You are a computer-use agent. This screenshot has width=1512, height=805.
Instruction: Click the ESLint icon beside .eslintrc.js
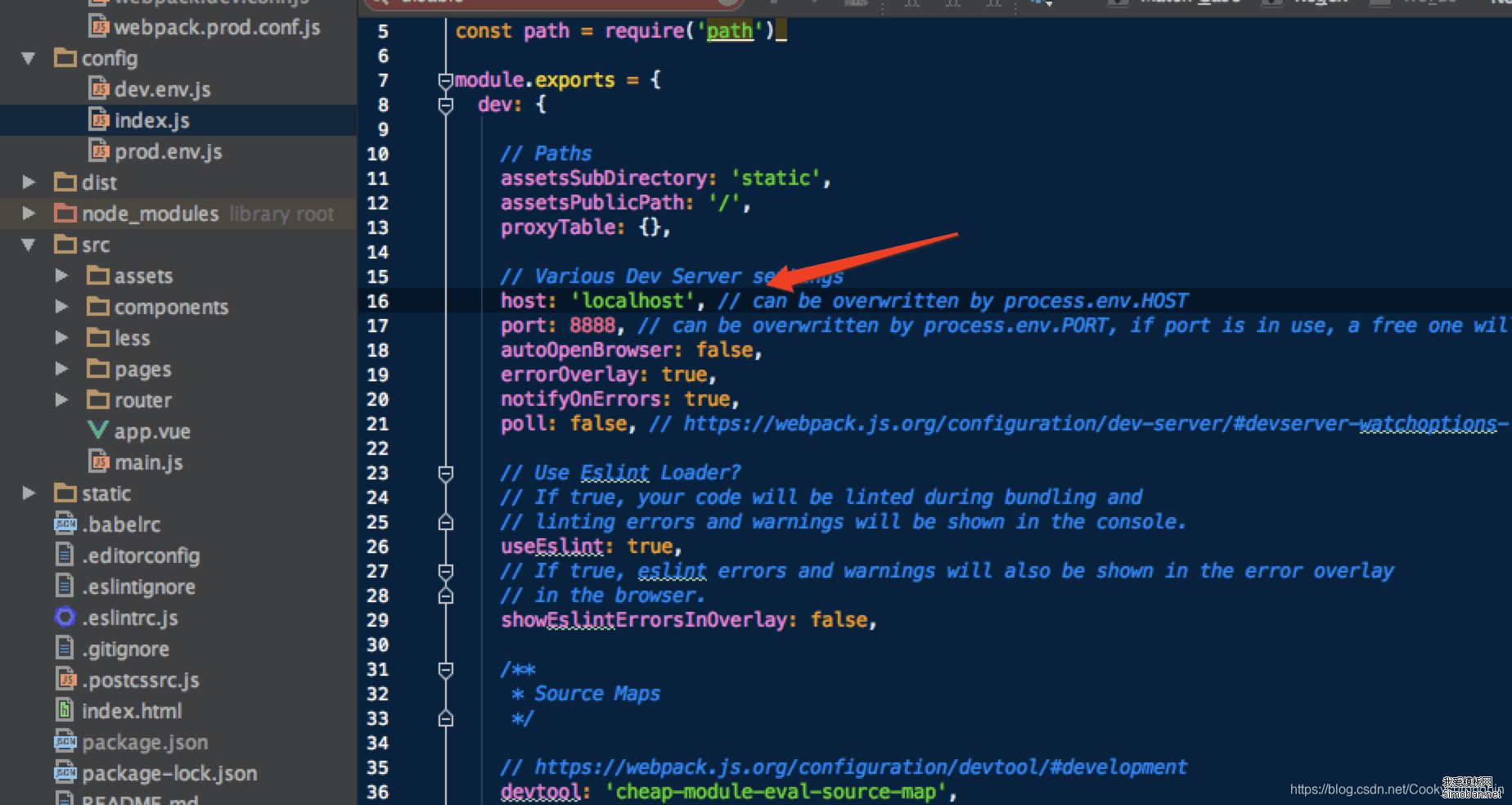65,617
